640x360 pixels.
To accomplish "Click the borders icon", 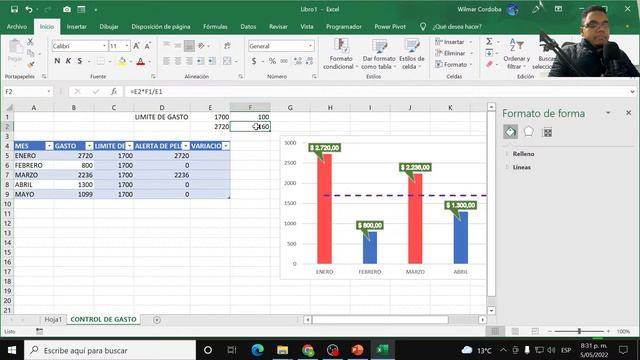I will point(101,62).
